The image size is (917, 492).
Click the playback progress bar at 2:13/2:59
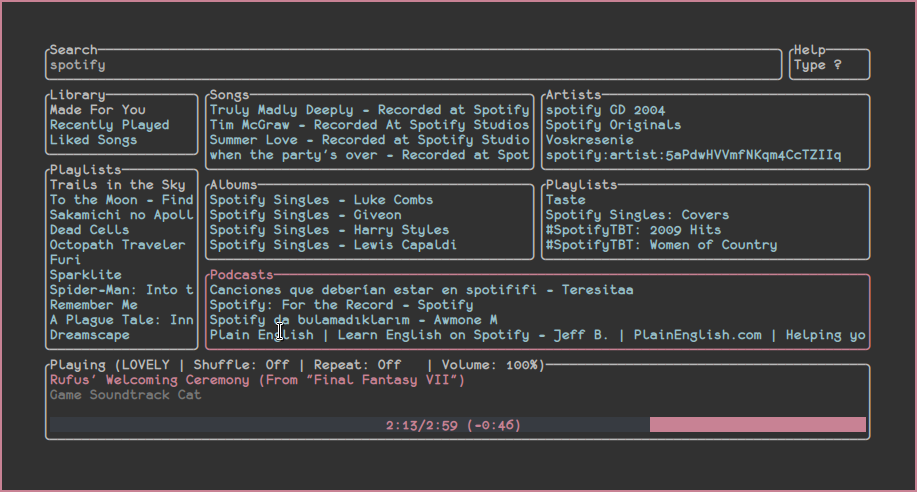[458, 425]
